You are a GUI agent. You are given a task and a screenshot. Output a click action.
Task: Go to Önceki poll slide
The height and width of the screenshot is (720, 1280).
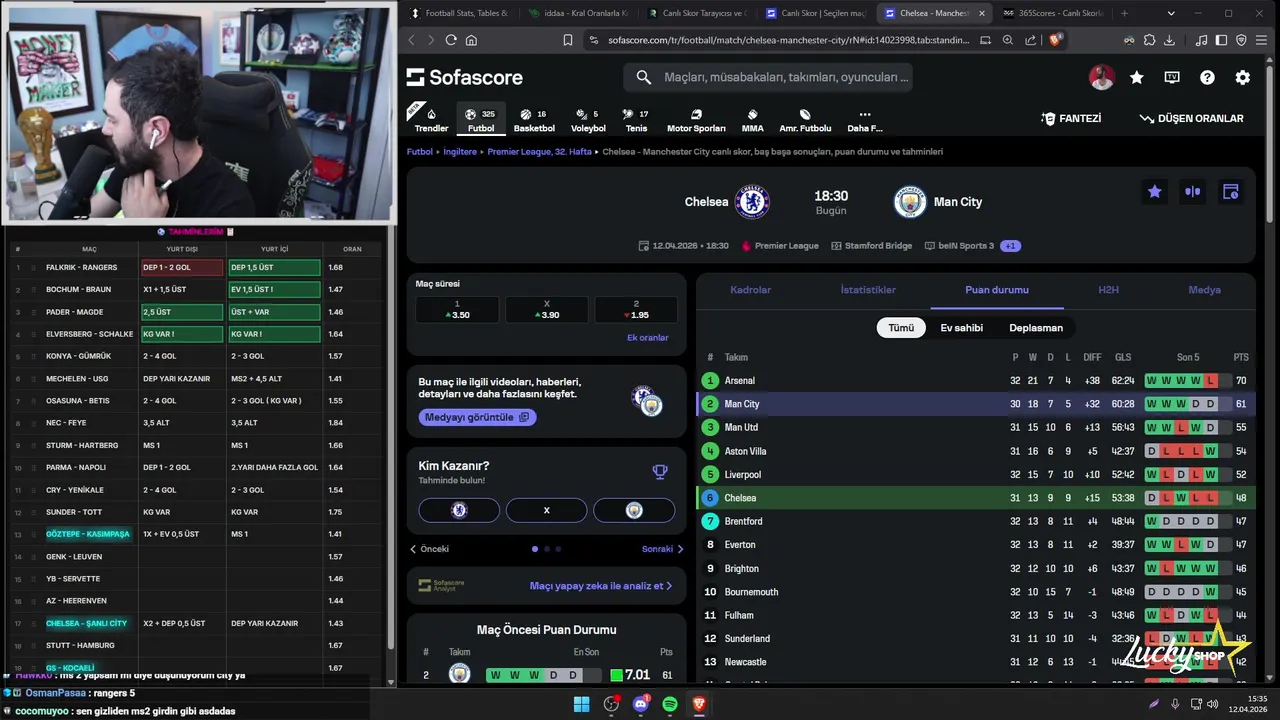pyautogui.click(x=430, y=549)
